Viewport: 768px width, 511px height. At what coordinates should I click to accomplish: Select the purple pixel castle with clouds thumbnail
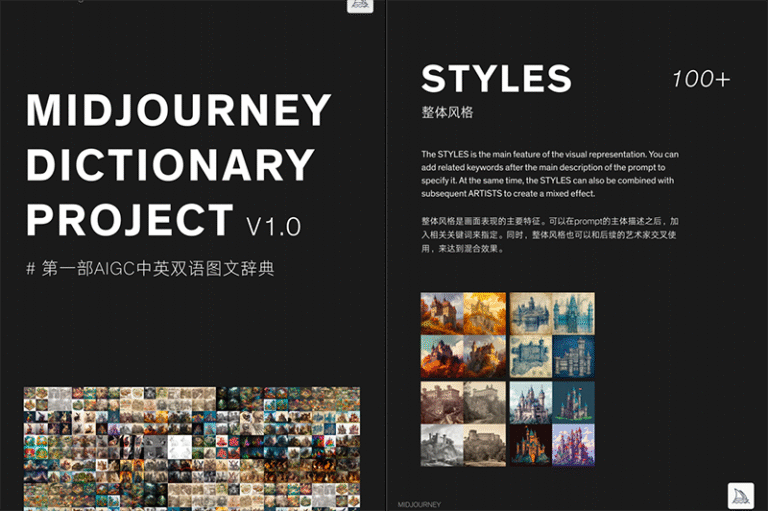coord(573,445)
